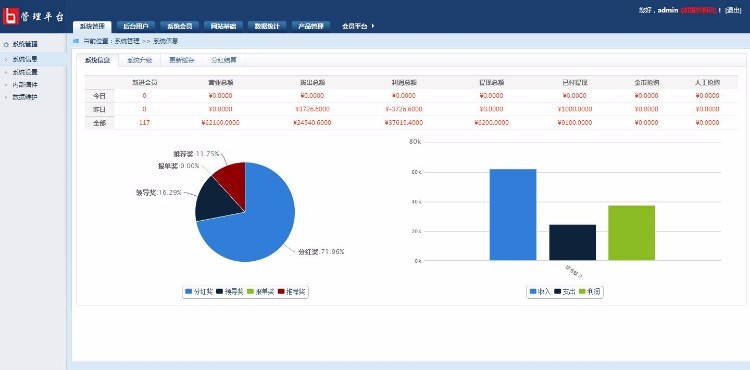Open the 系统会员 top navigation tab

pyautogui.click(x=179, y=26)
